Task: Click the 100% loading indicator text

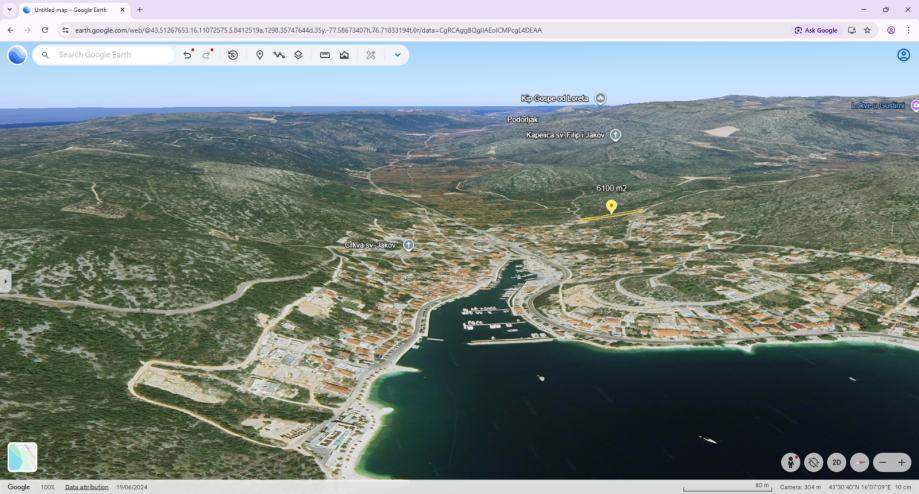Action: (47, 487)
